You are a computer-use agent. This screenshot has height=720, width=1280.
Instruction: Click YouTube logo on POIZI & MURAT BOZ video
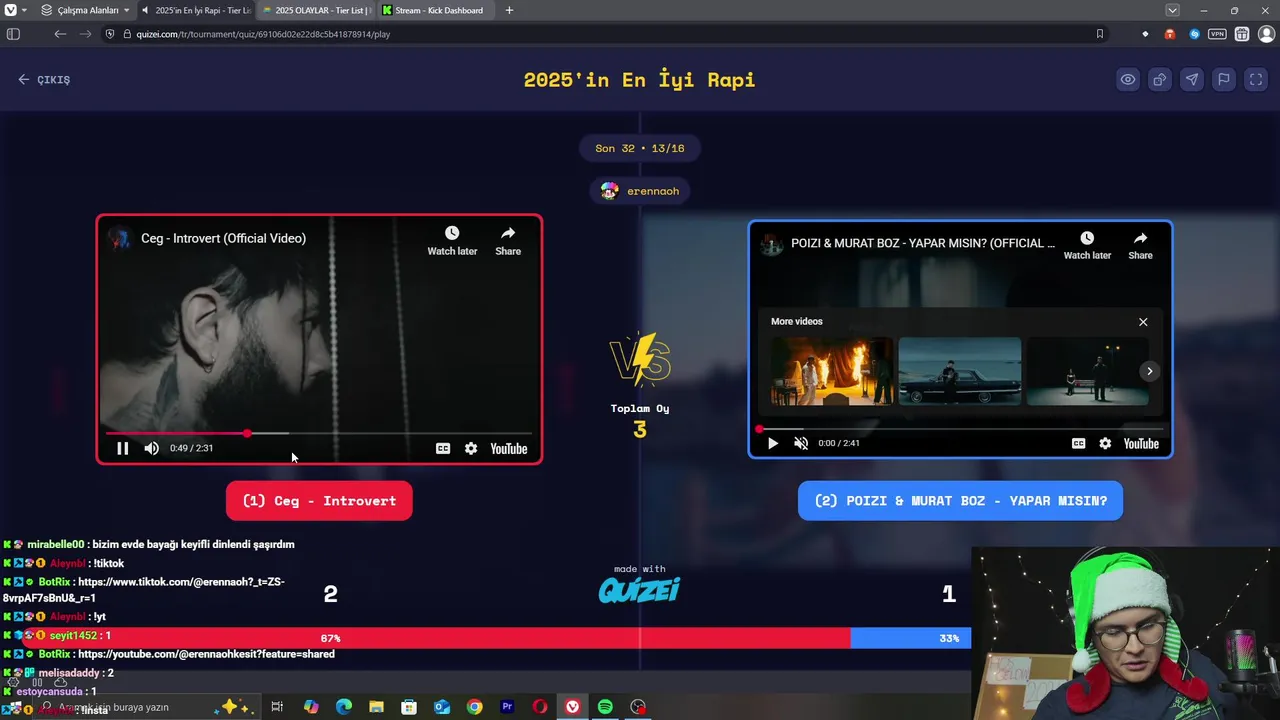(1141, 443)
